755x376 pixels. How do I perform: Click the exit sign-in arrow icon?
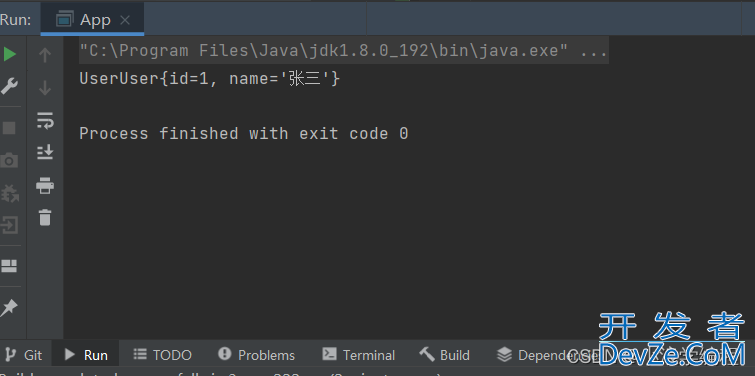coord(9,225)
